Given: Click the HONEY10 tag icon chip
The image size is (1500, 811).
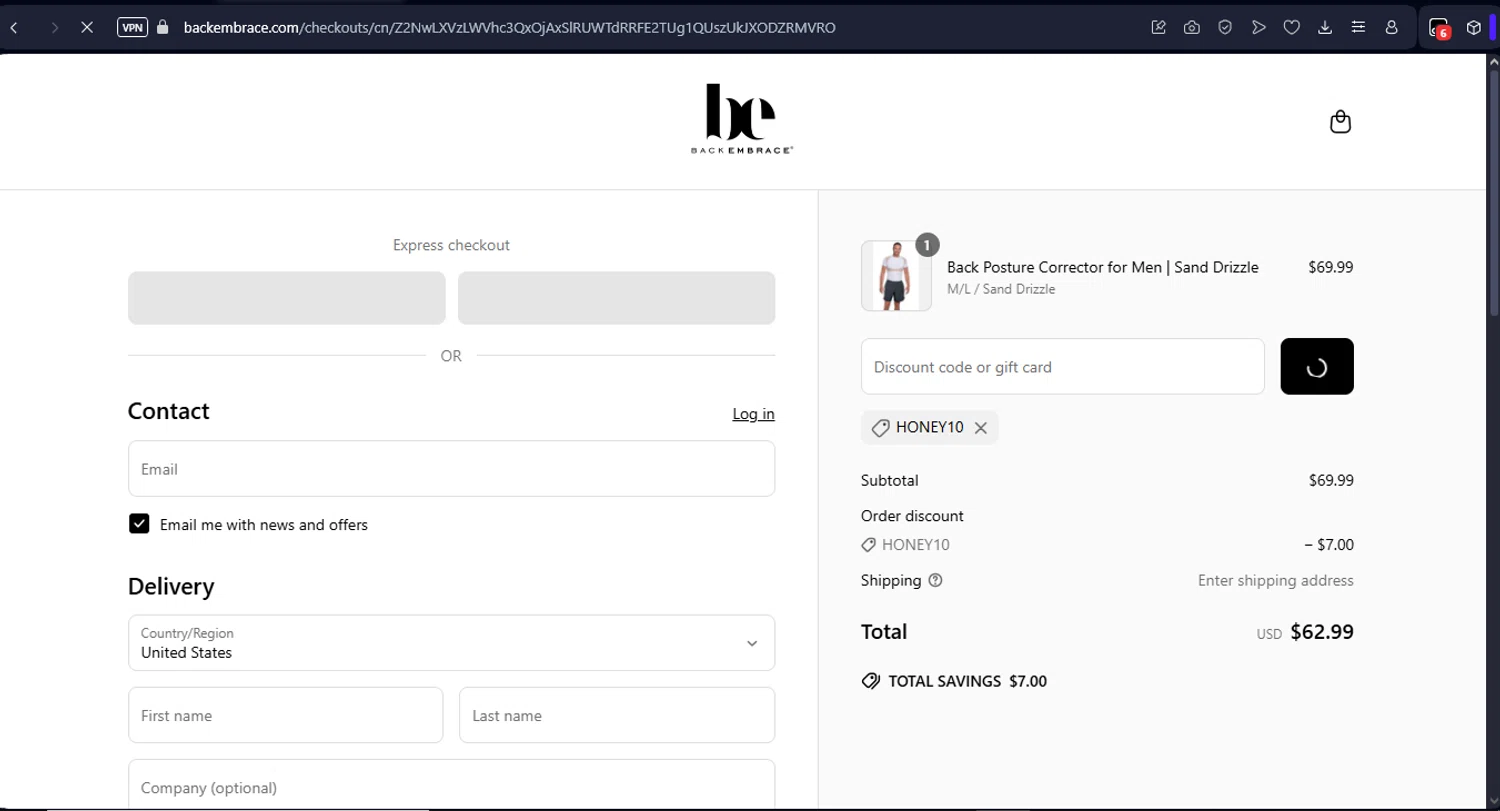Looking at the screenshot, I should click(880, 428).
